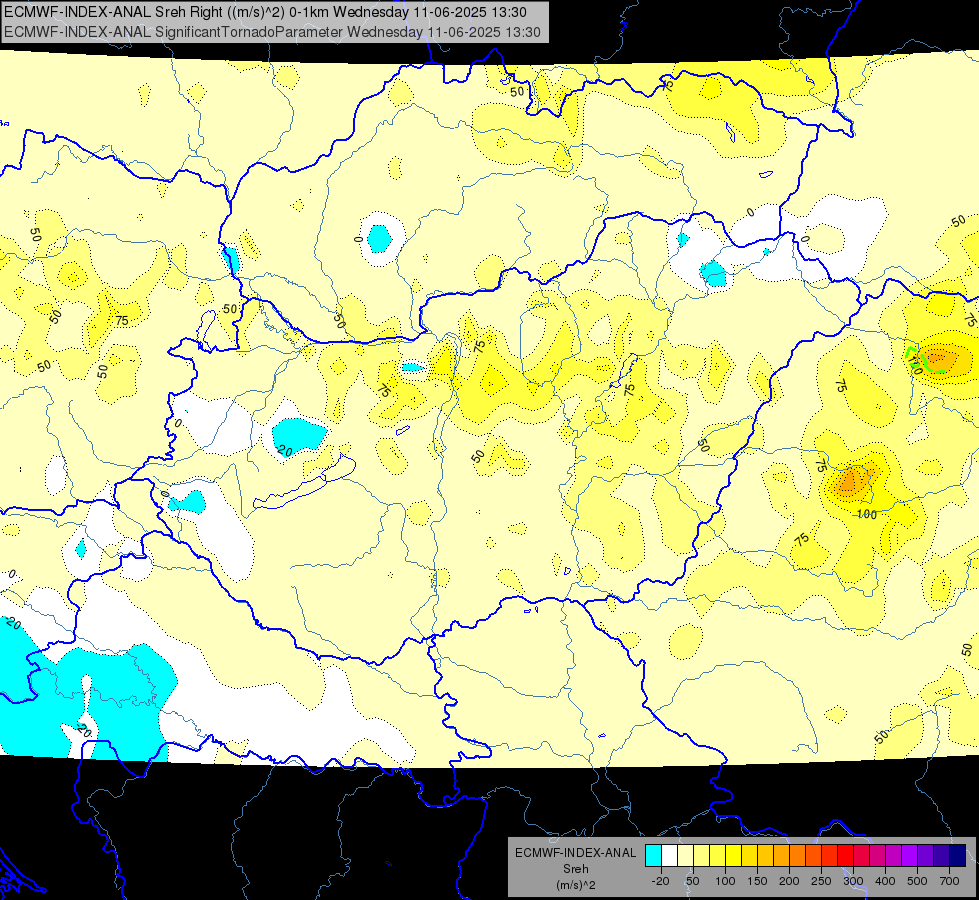
Task: Select the bright violet swatch ending at 500
Action: pyautogui.click(x=909, y=856)
